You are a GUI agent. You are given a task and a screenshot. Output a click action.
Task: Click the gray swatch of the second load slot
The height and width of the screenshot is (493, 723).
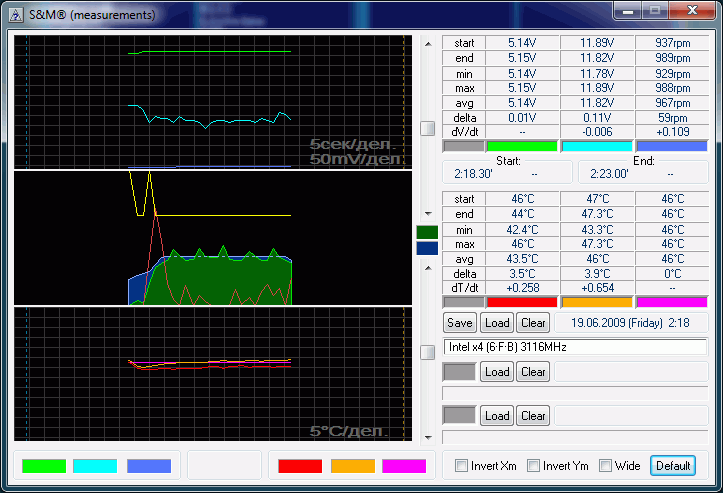coord(459,372)
